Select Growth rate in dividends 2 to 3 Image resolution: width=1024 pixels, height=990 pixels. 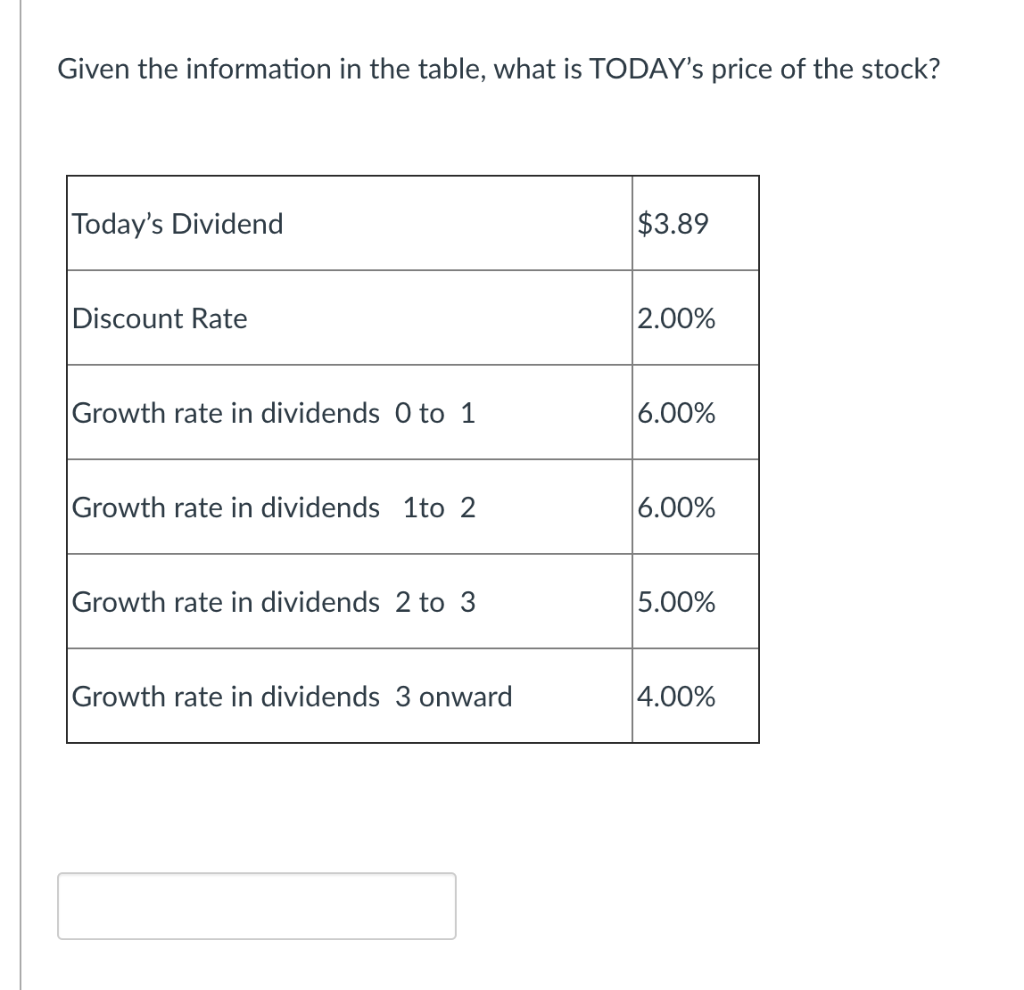272,602
